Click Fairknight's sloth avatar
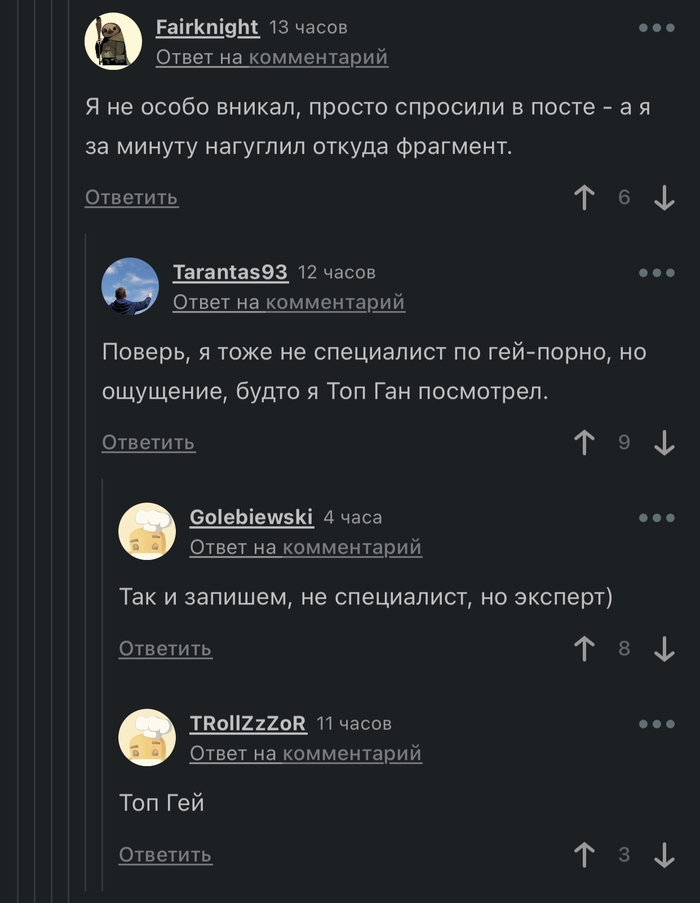The width and height of the screenshot is (700, 903). click(113, 41)
